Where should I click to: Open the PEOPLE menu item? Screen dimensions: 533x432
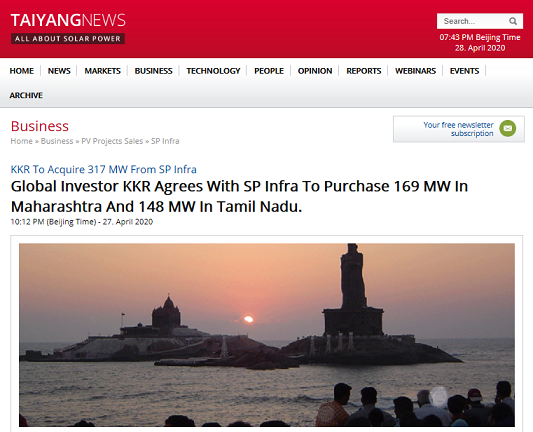[269, 71]
